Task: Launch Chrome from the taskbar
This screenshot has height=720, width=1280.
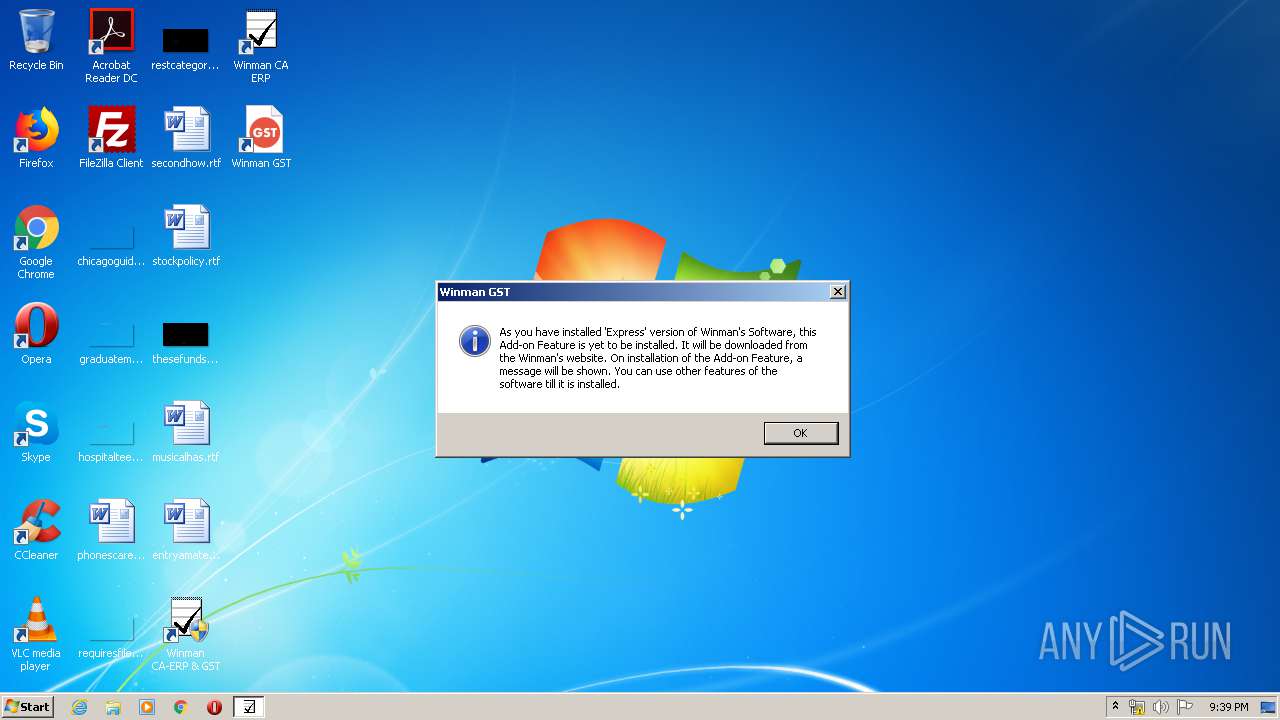Action: click(181, 707)
